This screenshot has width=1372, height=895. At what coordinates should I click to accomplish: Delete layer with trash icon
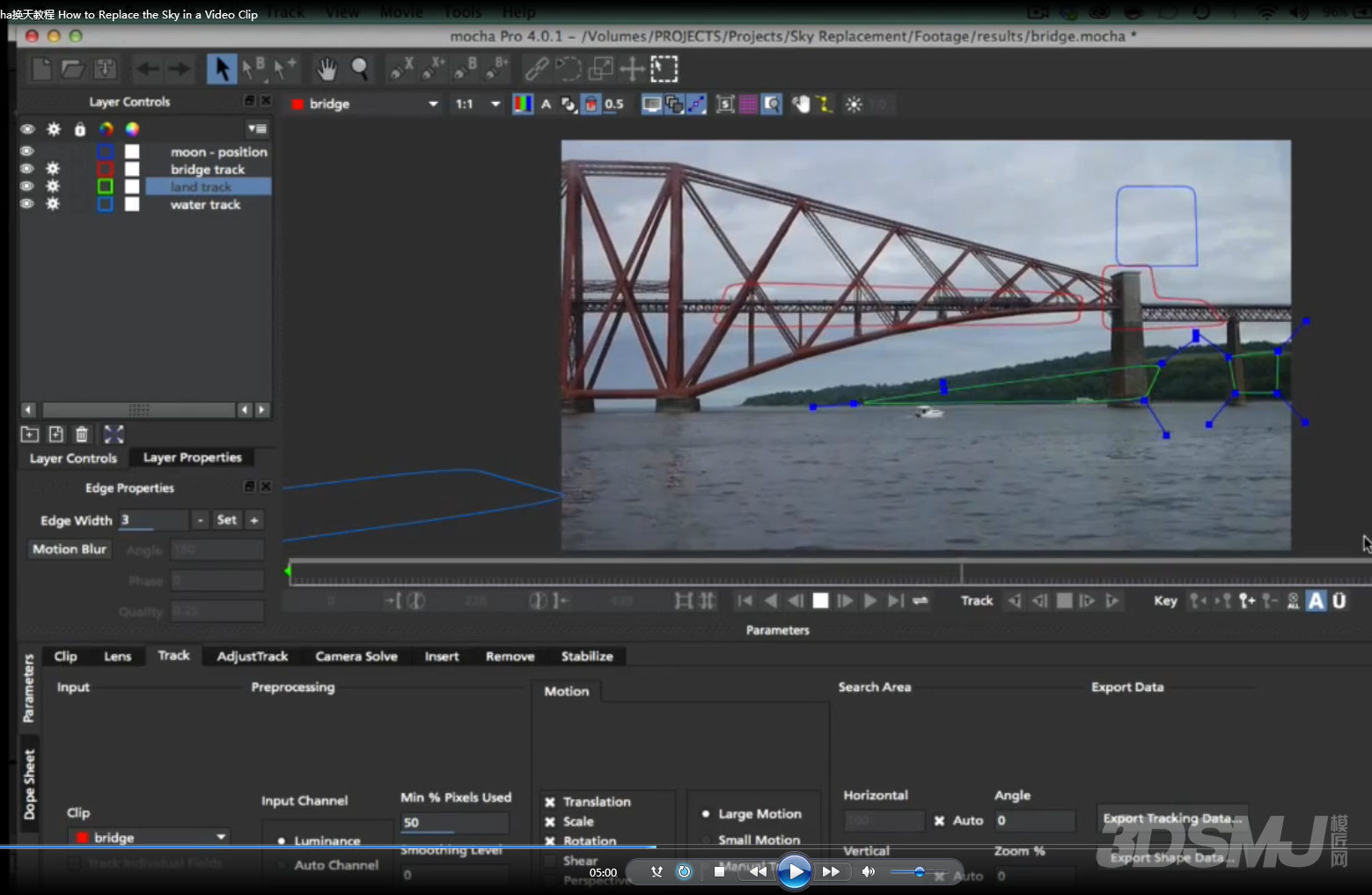(82, 434)
